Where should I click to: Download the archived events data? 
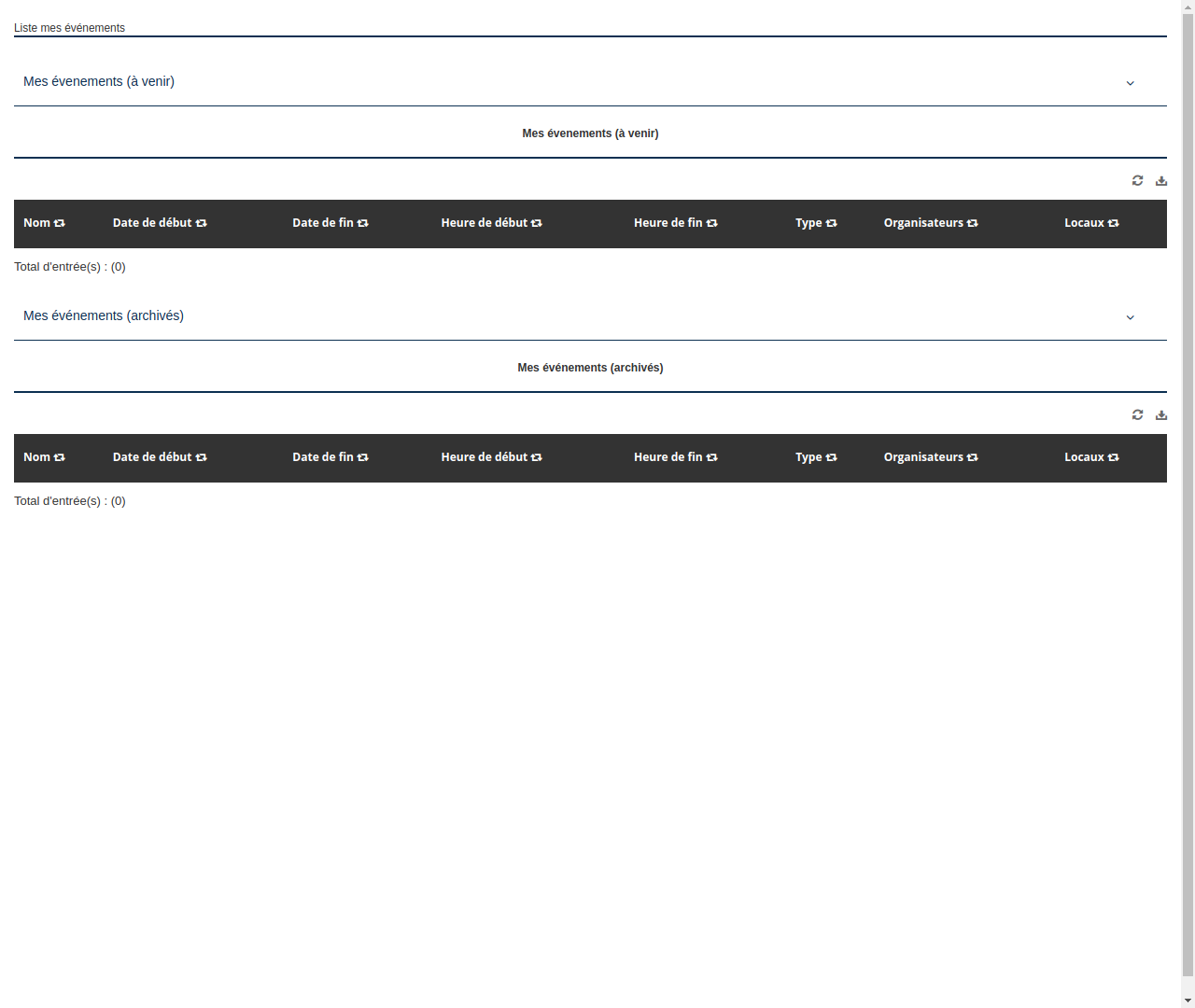(1161, 414)
